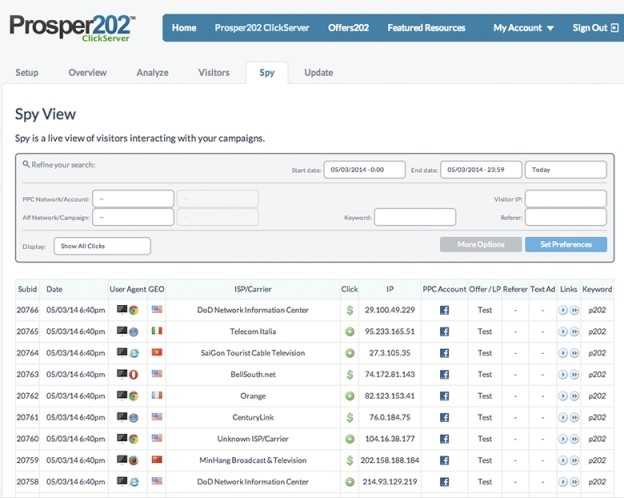624x498 pixels.
Task: Click the ISP/Carrier column header
Action: coord(253,289)
